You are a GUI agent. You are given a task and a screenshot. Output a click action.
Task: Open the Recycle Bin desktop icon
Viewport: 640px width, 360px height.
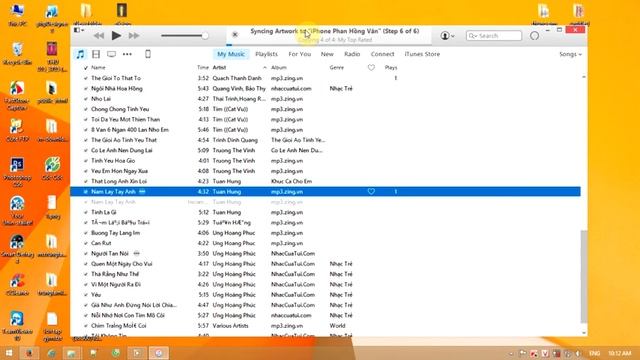coord(17,53)
